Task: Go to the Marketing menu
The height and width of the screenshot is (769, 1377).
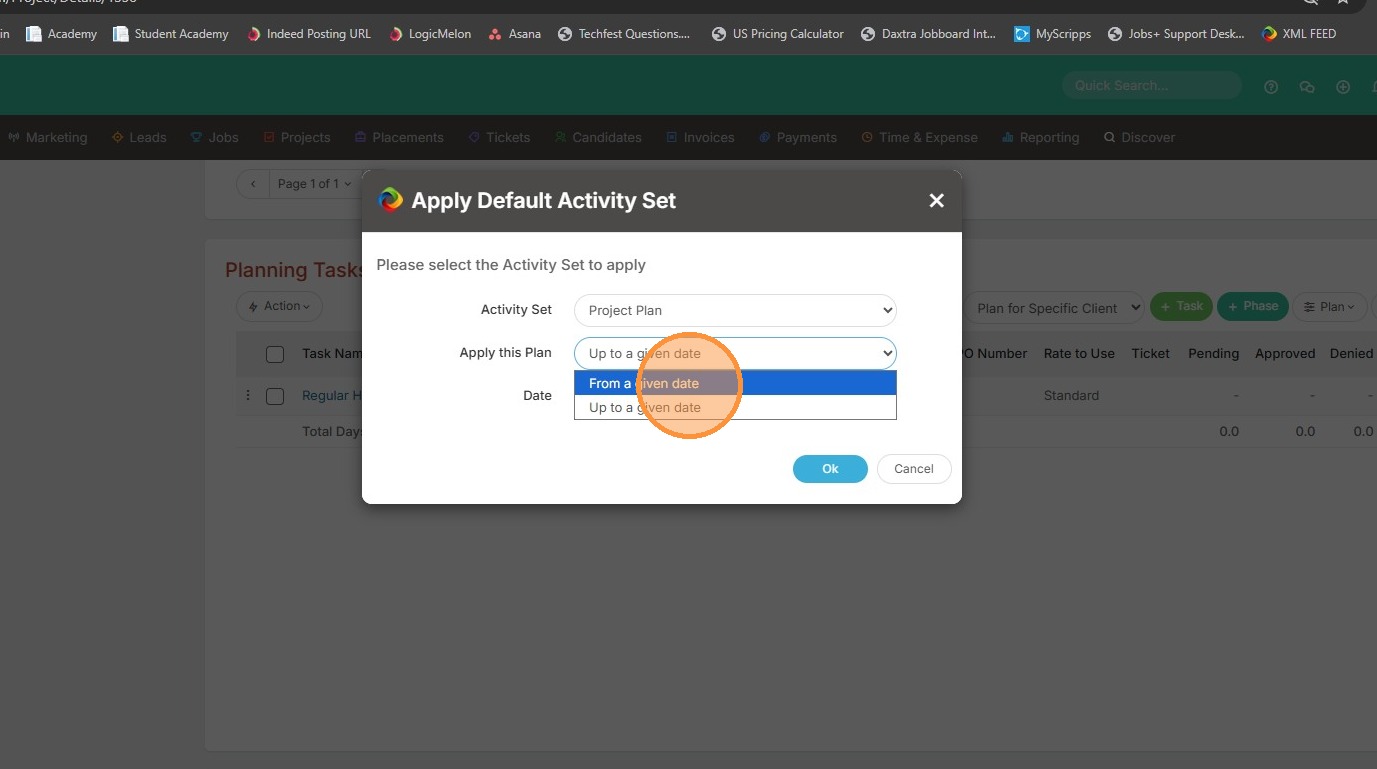Action: 47,138
